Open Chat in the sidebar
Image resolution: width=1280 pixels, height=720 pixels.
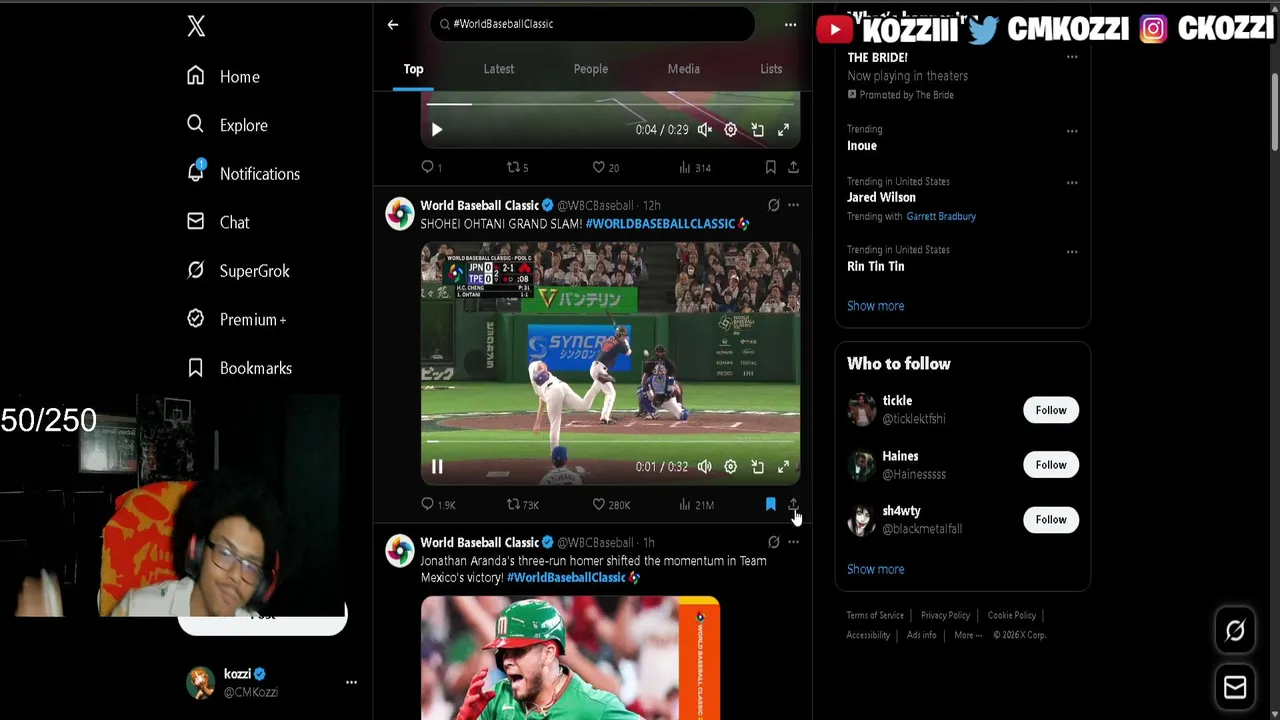[x=218, y=222]
